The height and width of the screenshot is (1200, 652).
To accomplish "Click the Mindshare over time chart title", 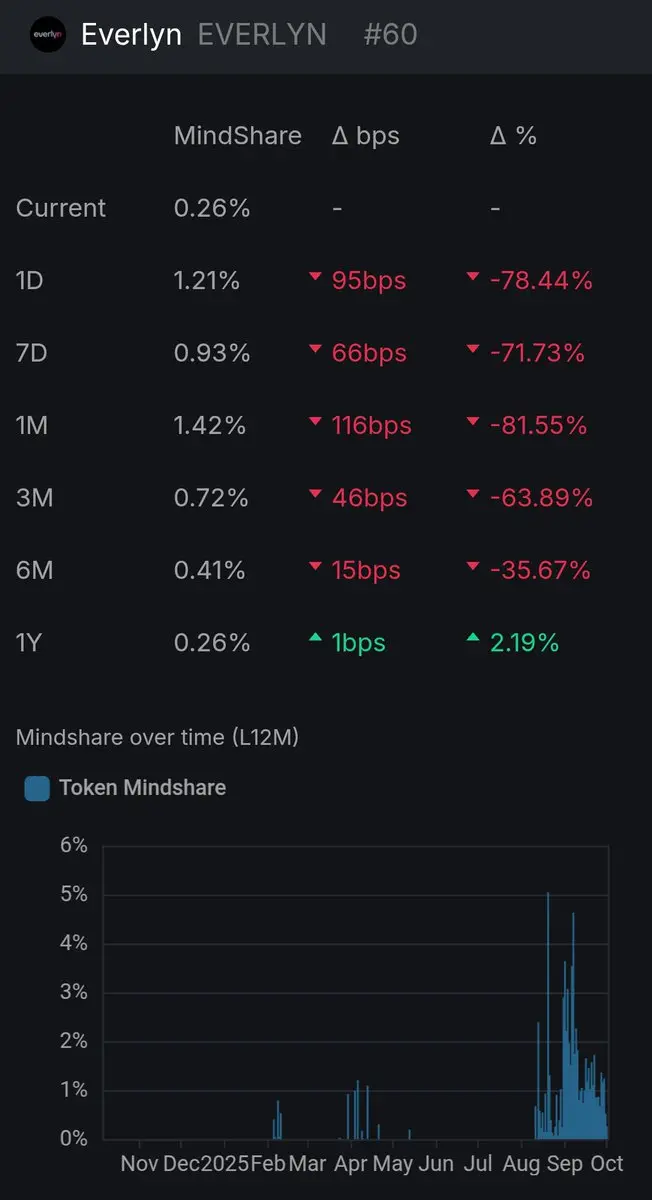I will [157, 738].
